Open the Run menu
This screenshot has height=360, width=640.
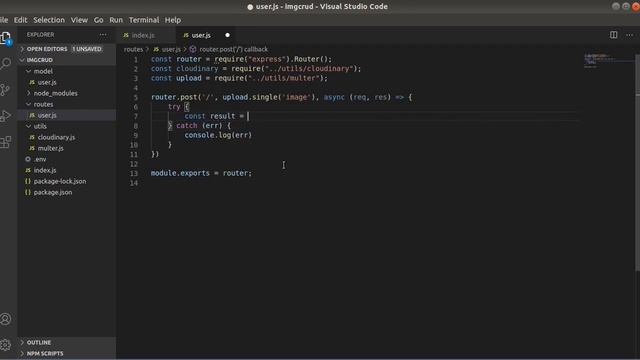116,20
